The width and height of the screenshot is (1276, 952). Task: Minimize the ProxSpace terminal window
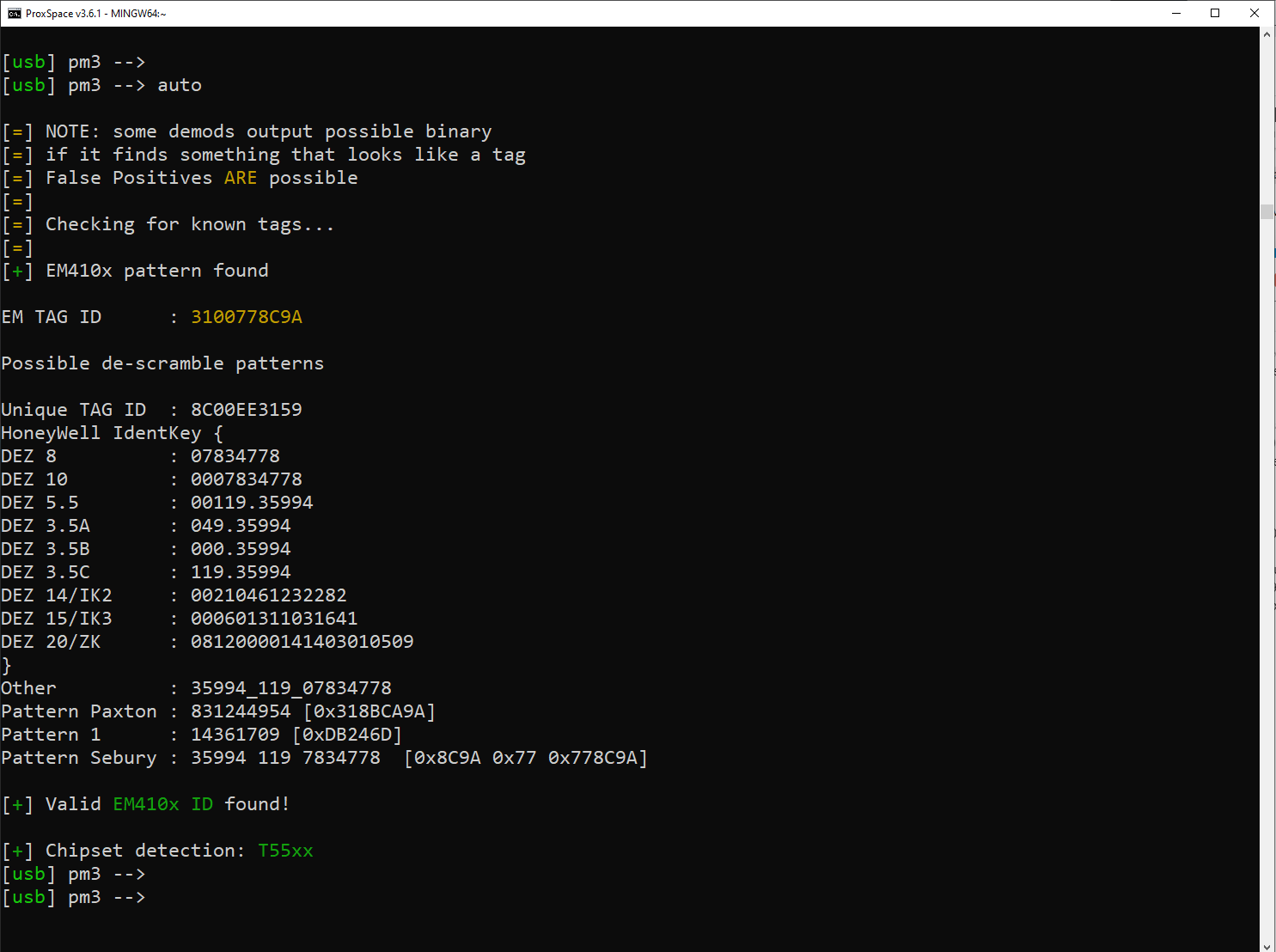(x=1176, y=13)
